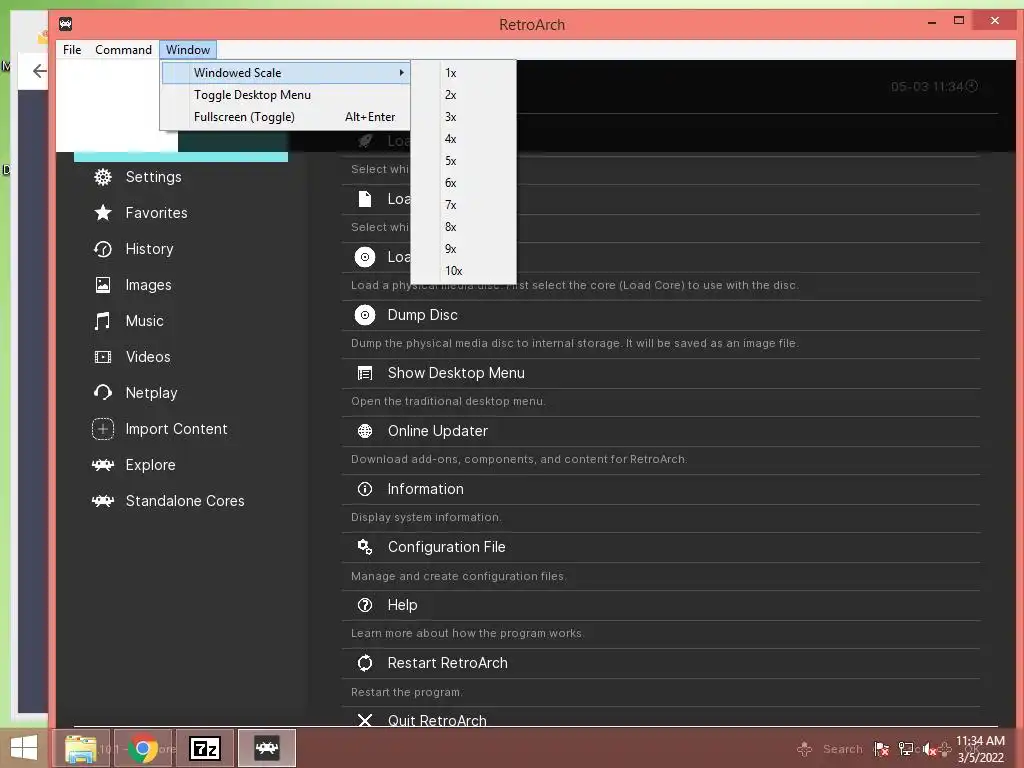Click the Load Content file icon
Screen dimensions: 1024x768
pos(365,199)
